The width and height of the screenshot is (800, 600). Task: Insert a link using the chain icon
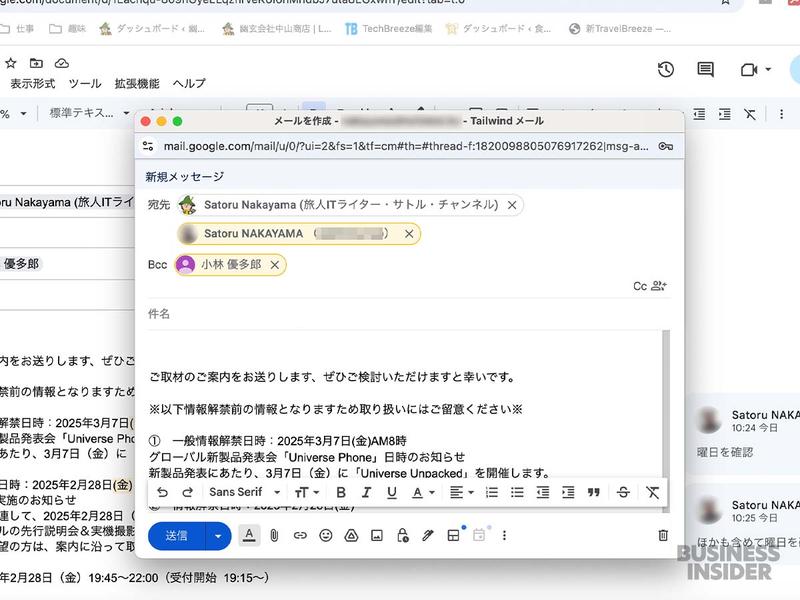[300, 535]
